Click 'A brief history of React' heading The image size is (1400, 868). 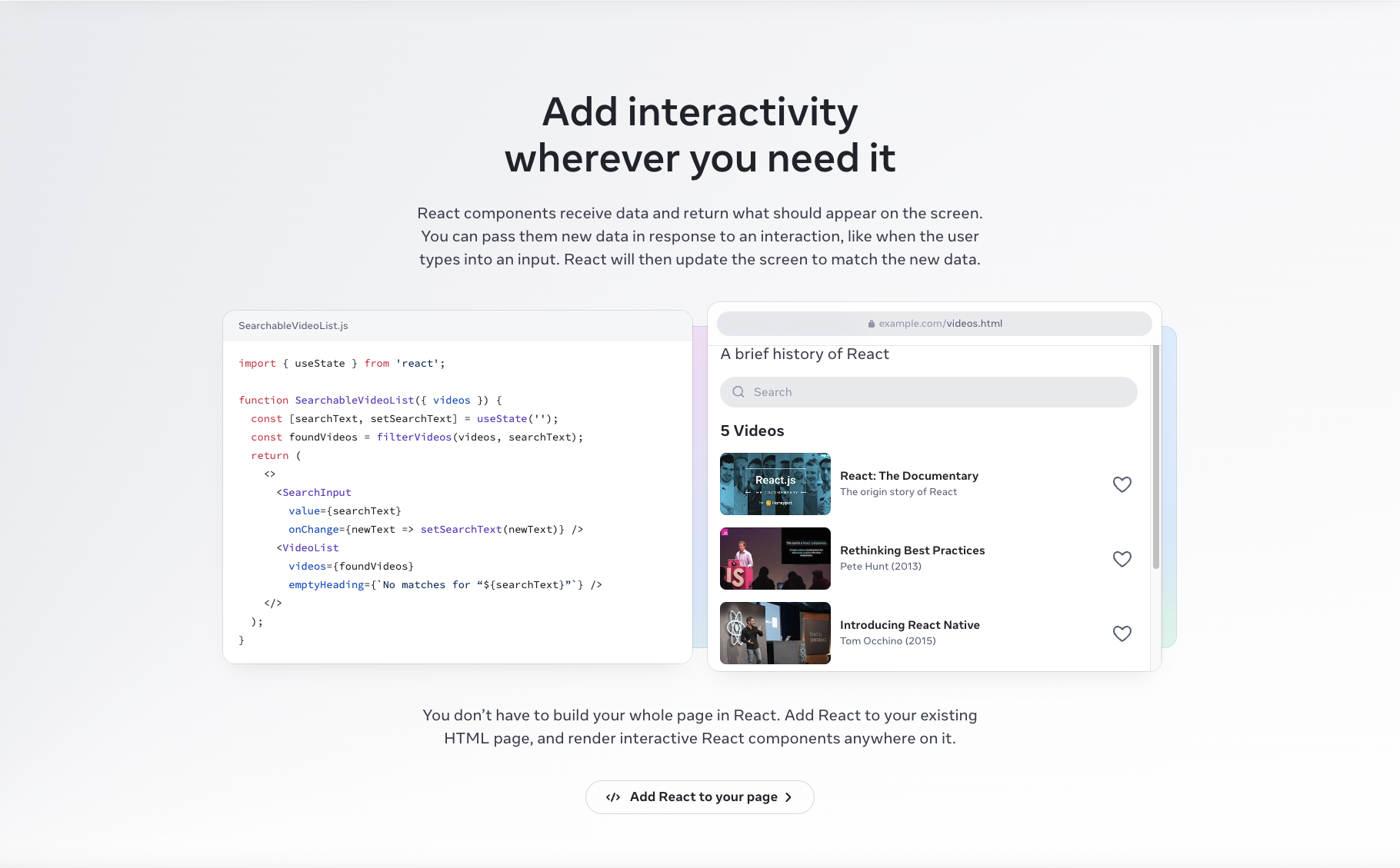805,354
